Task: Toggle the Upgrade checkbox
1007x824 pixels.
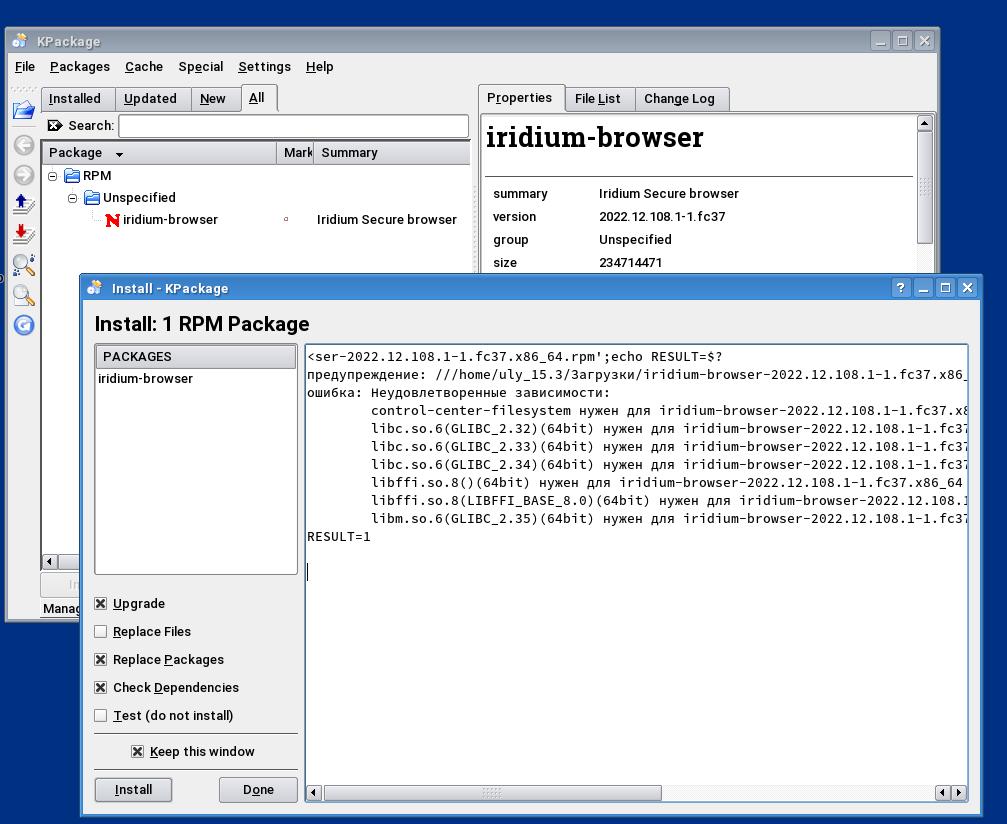Action: (100, 603)
